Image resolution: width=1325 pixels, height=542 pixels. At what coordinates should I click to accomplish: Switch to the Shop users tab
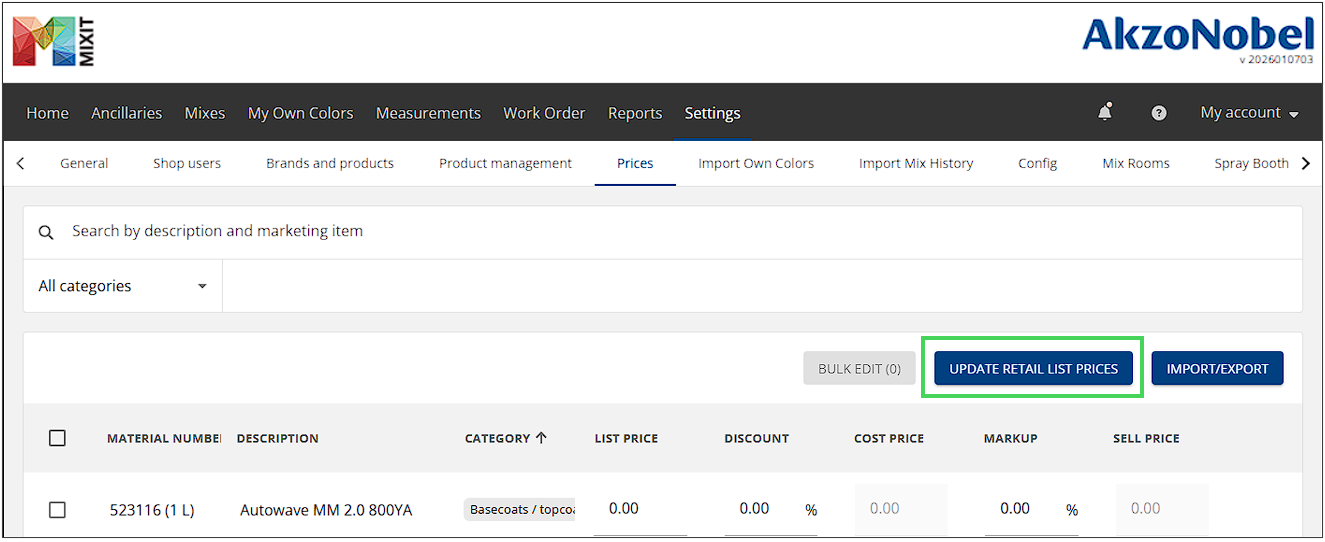187,163
